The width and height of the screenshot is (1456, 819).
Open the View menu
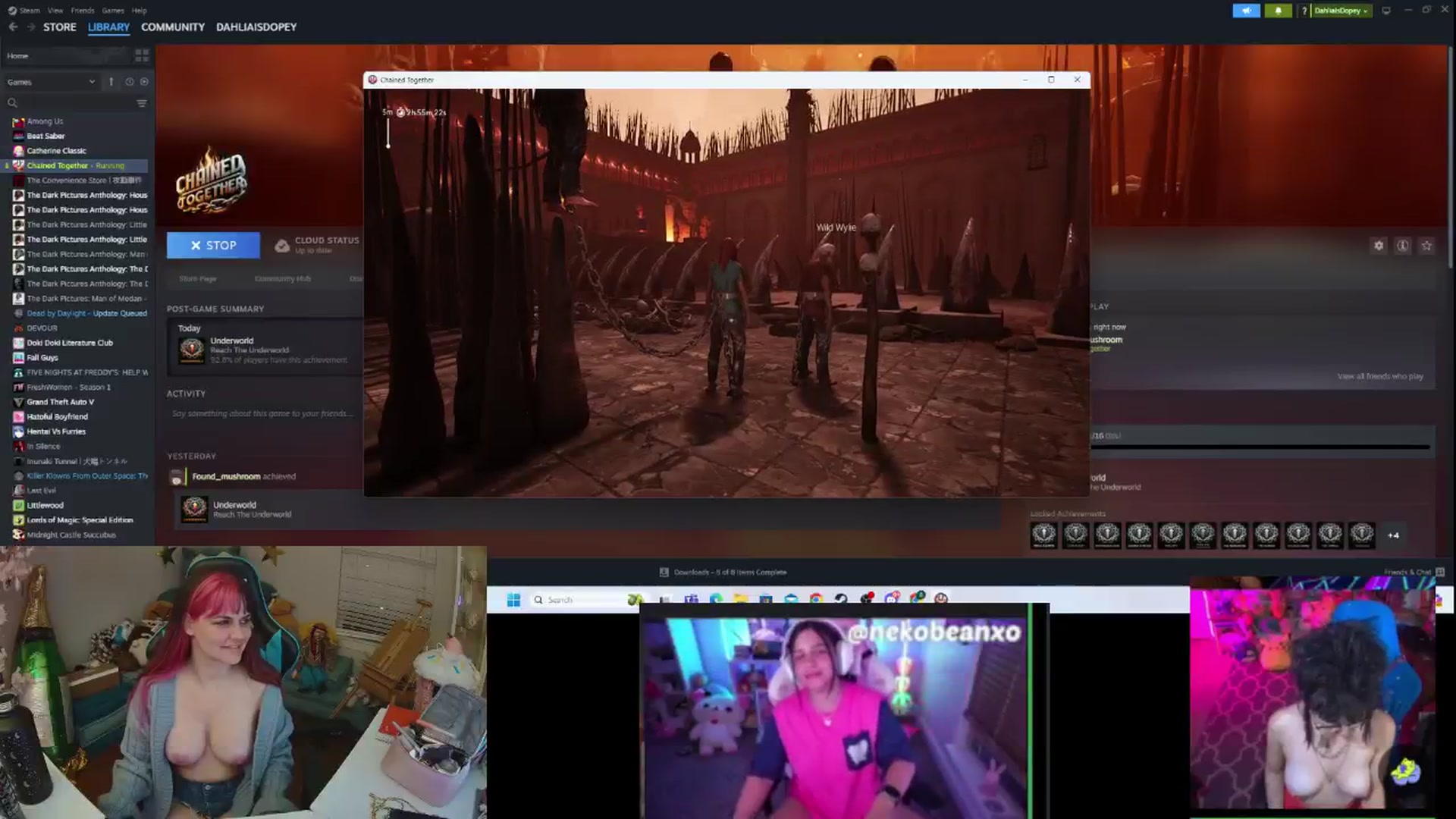[x=55, y=11]
